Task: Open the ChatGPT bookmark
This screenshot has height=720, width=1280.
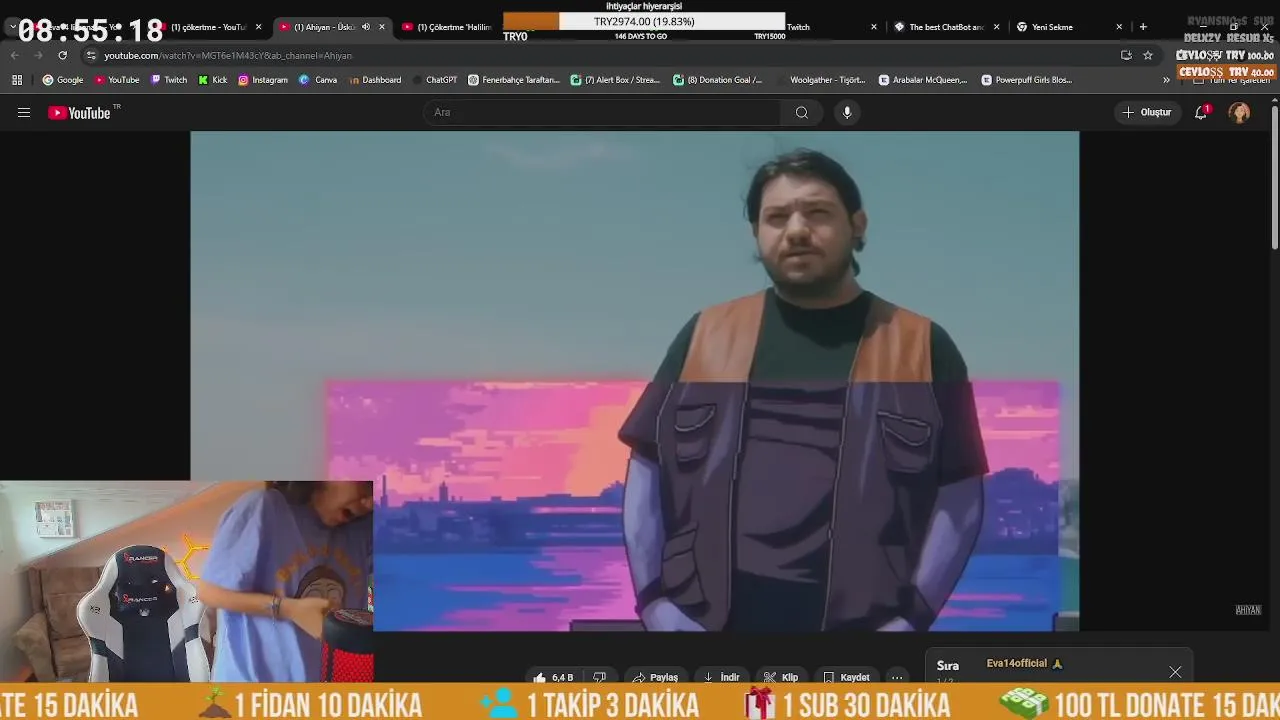Action: coord(435,80)
